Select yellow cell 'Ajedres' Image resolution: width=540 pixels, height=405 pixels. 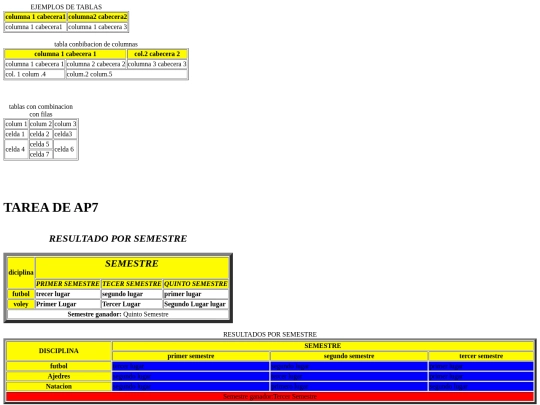(x=59, y=376)
